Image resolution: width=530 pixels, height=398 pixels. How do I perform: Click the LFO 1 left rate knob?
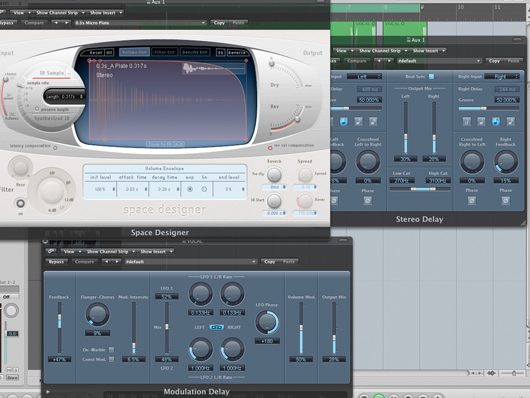point(200,294)
